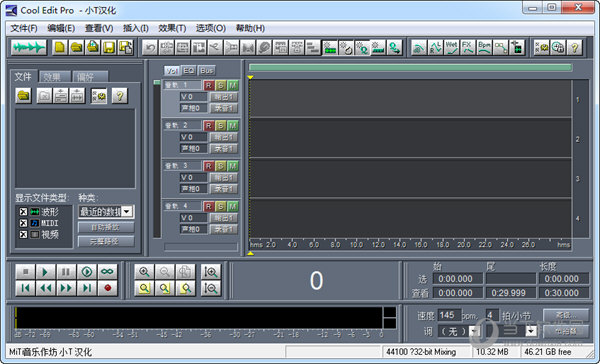
Task: Click the open-file folder icon in the file panel
Action: 24,96
